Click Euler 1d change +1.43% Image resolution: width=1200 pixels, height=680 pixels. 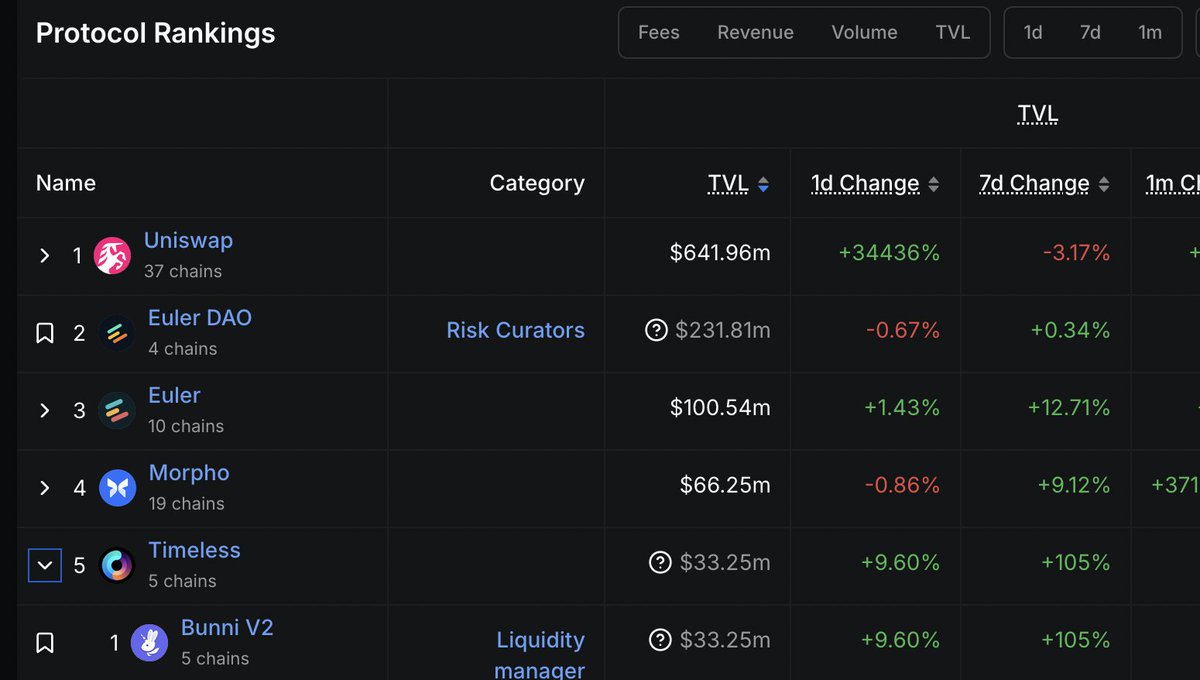(900, 408)
